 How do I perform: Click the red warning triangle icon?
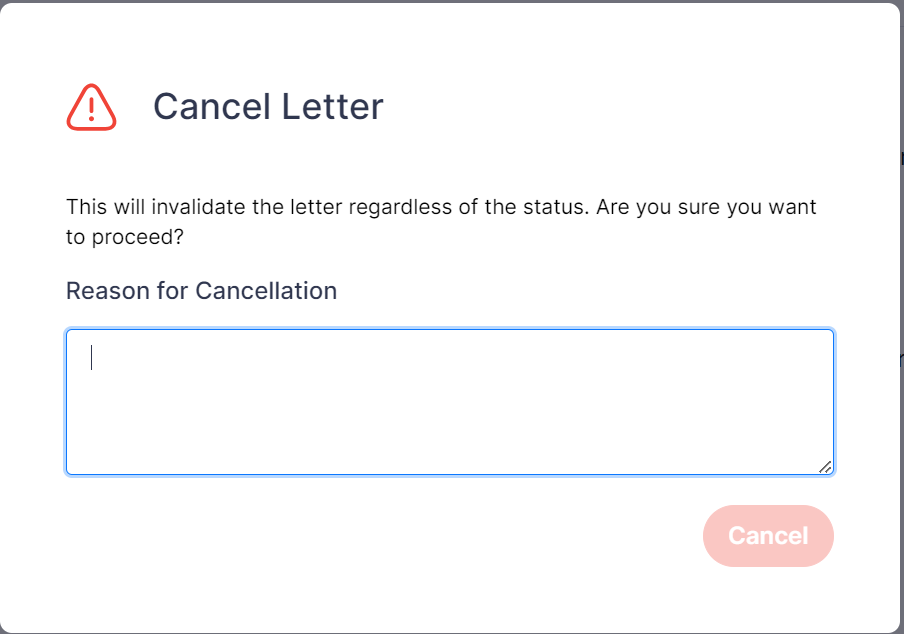[x=91, y=107]
